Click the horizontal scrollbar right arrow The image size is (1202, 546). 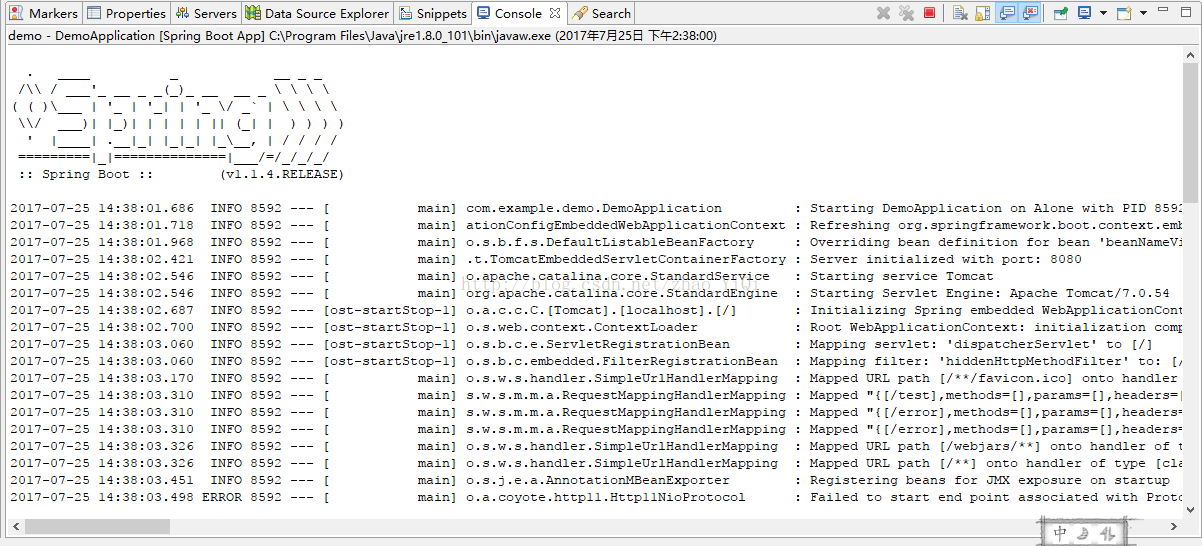tap(1174, 526)
